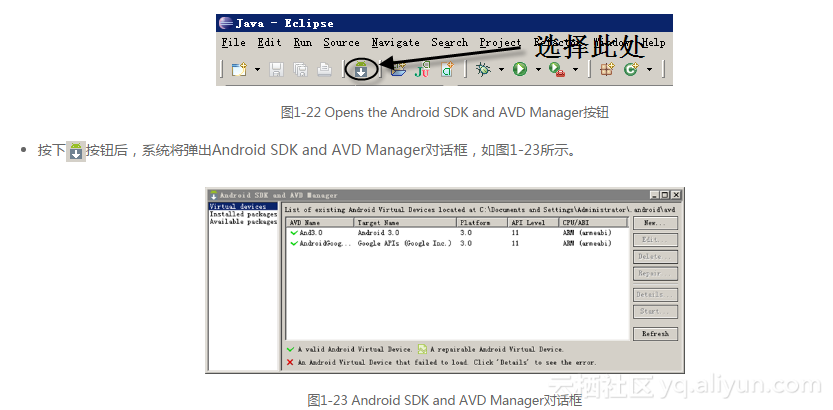Open the Project menu in Eclipse
The image size is (833, 410).
[500, 42]
